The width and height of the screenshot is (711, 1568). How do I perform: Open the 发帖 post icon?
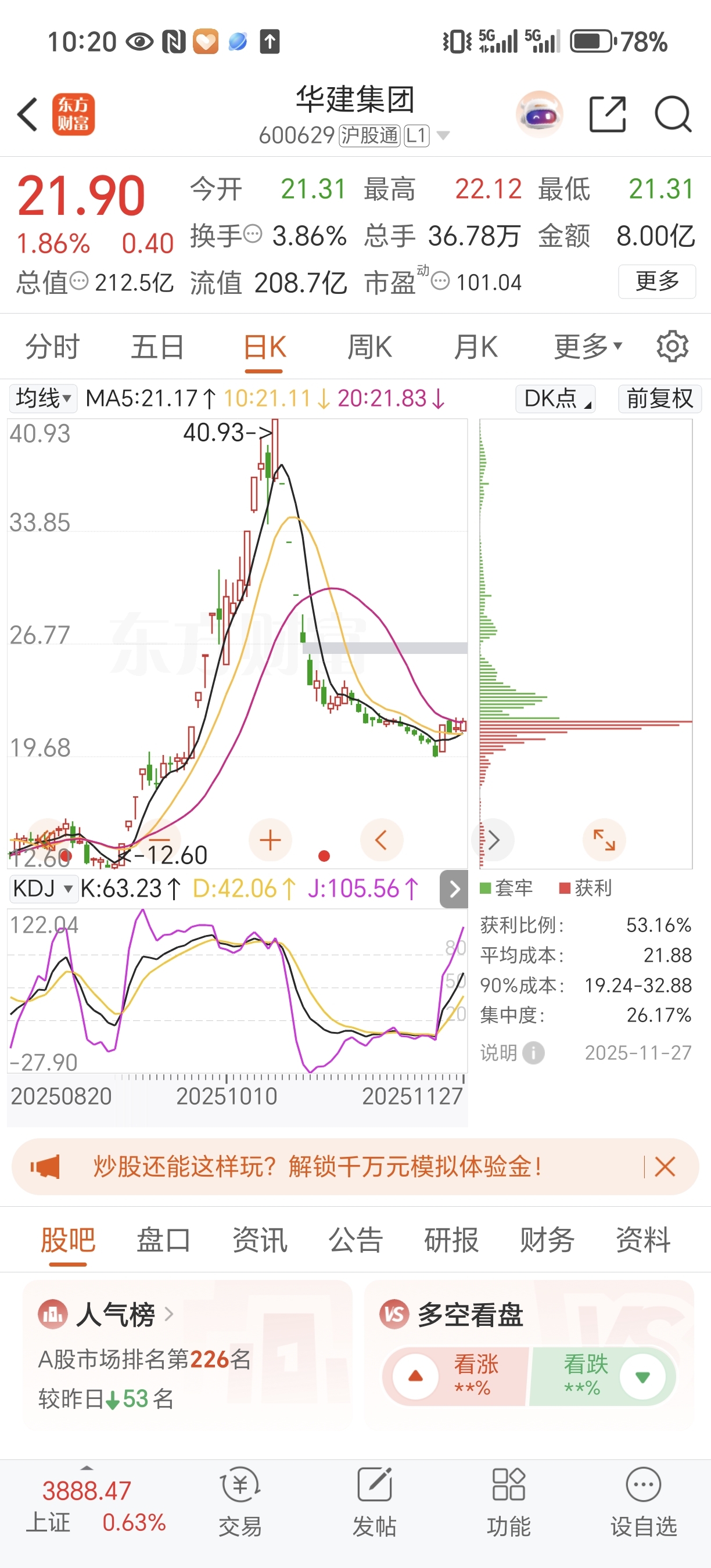coord(374,1485)
